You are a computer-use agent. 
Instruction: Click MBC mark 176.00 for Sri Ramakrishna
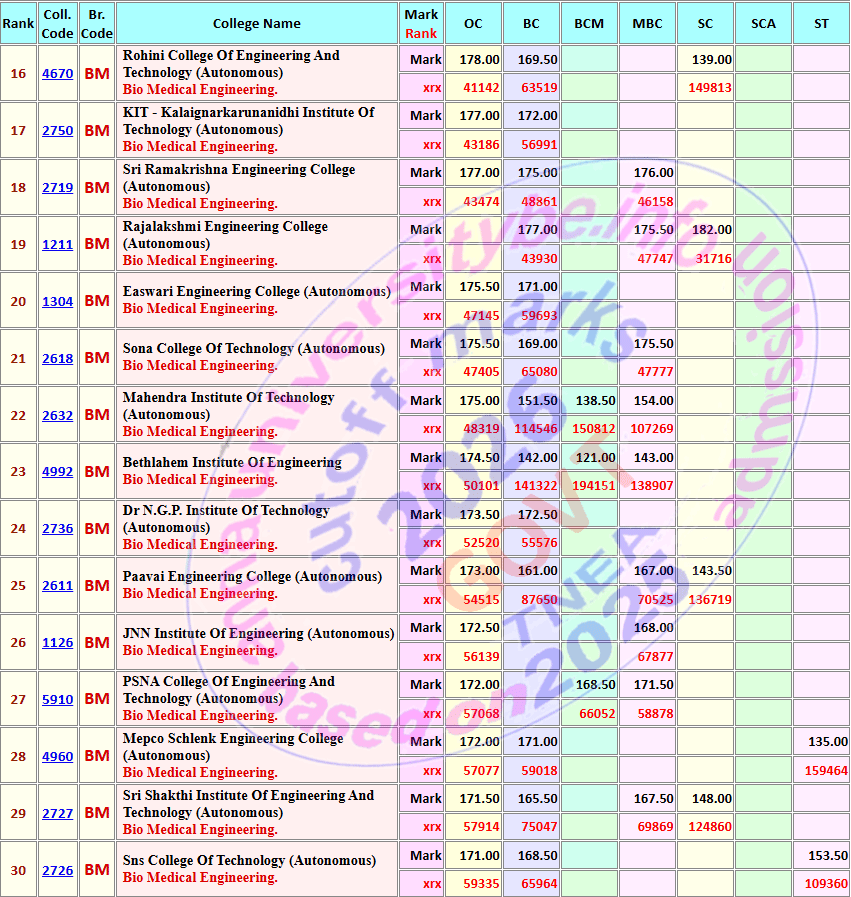[x=653, y=173]
